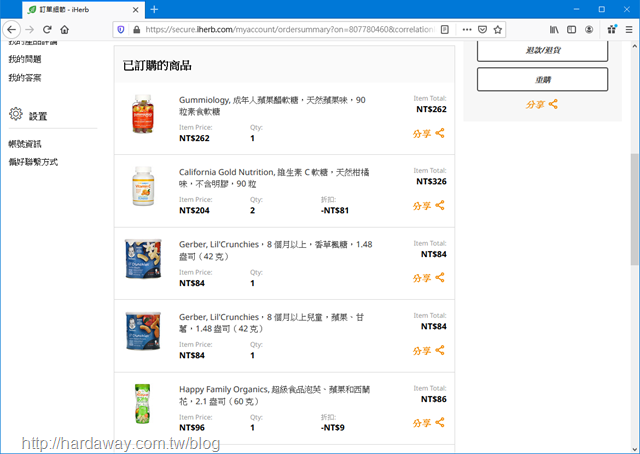
Task: Open the Firefox hamburger menu
Action: pyautogui.click(x=629, y=29)
